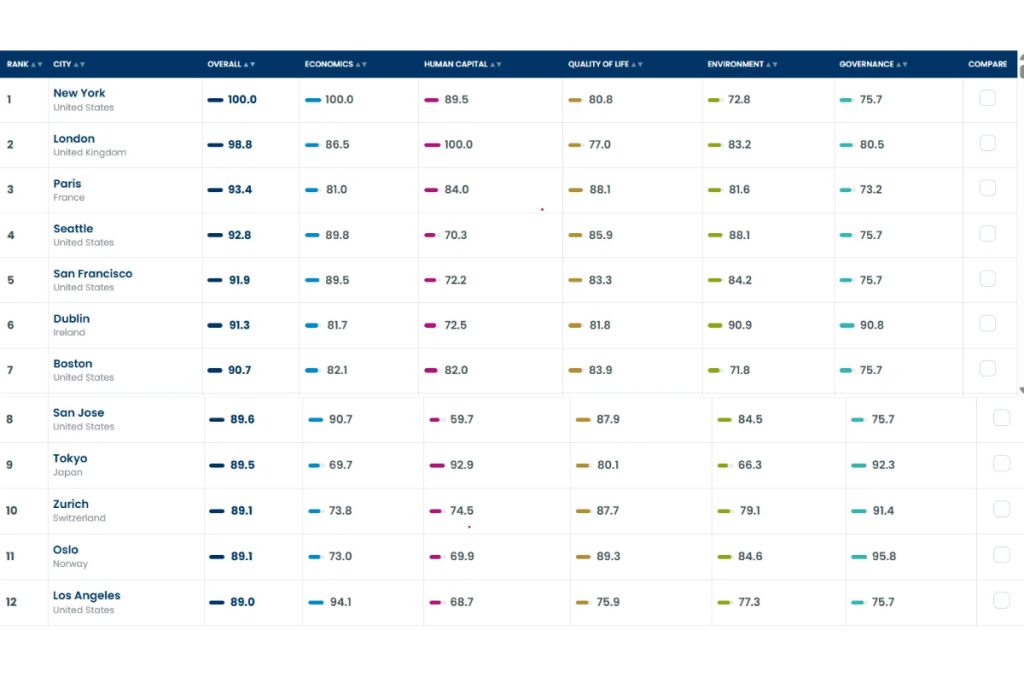The width and height of the screenshot is (1024, 683).
Task: Click the COMPARE column header
Action: click(987, 64)
